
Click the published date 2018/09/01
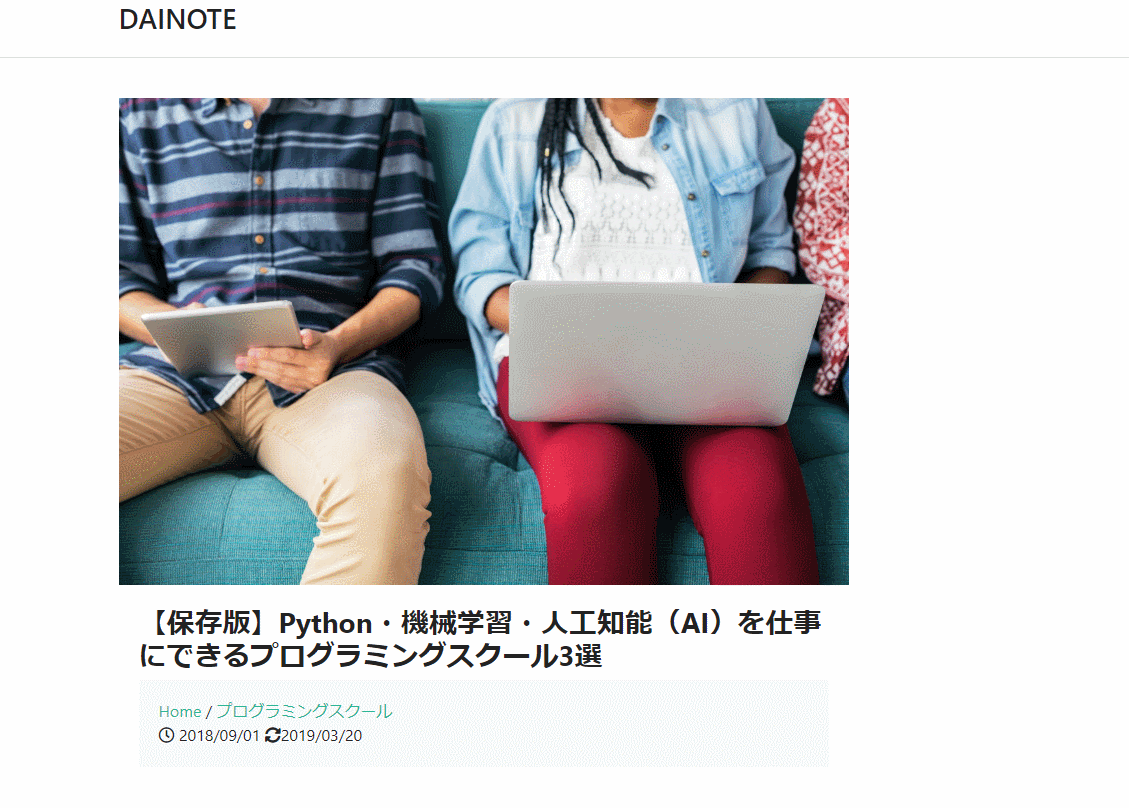[x=219, y=735]
